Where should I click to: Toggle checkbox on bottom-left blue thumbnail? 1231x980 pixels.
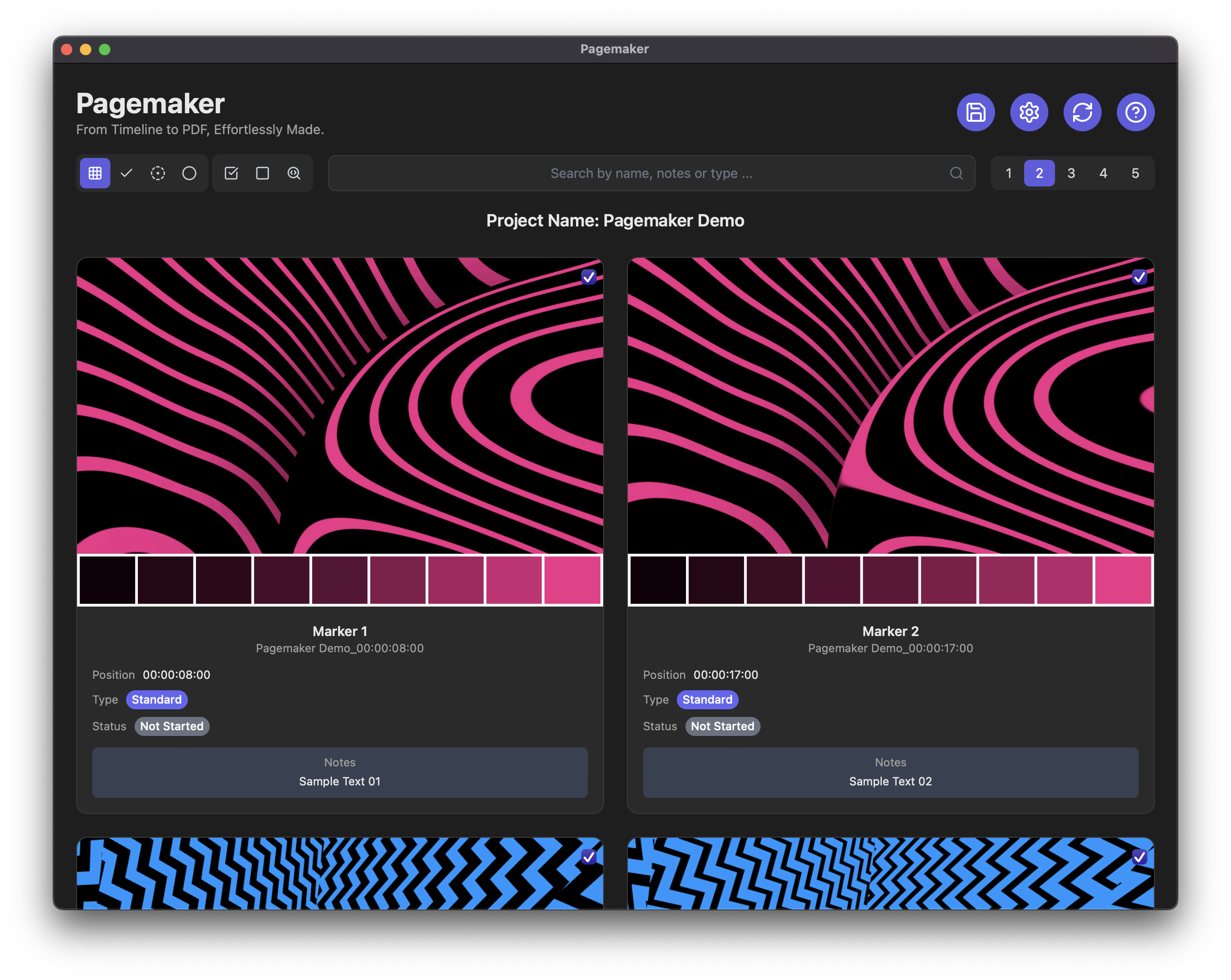pos(588,857)
